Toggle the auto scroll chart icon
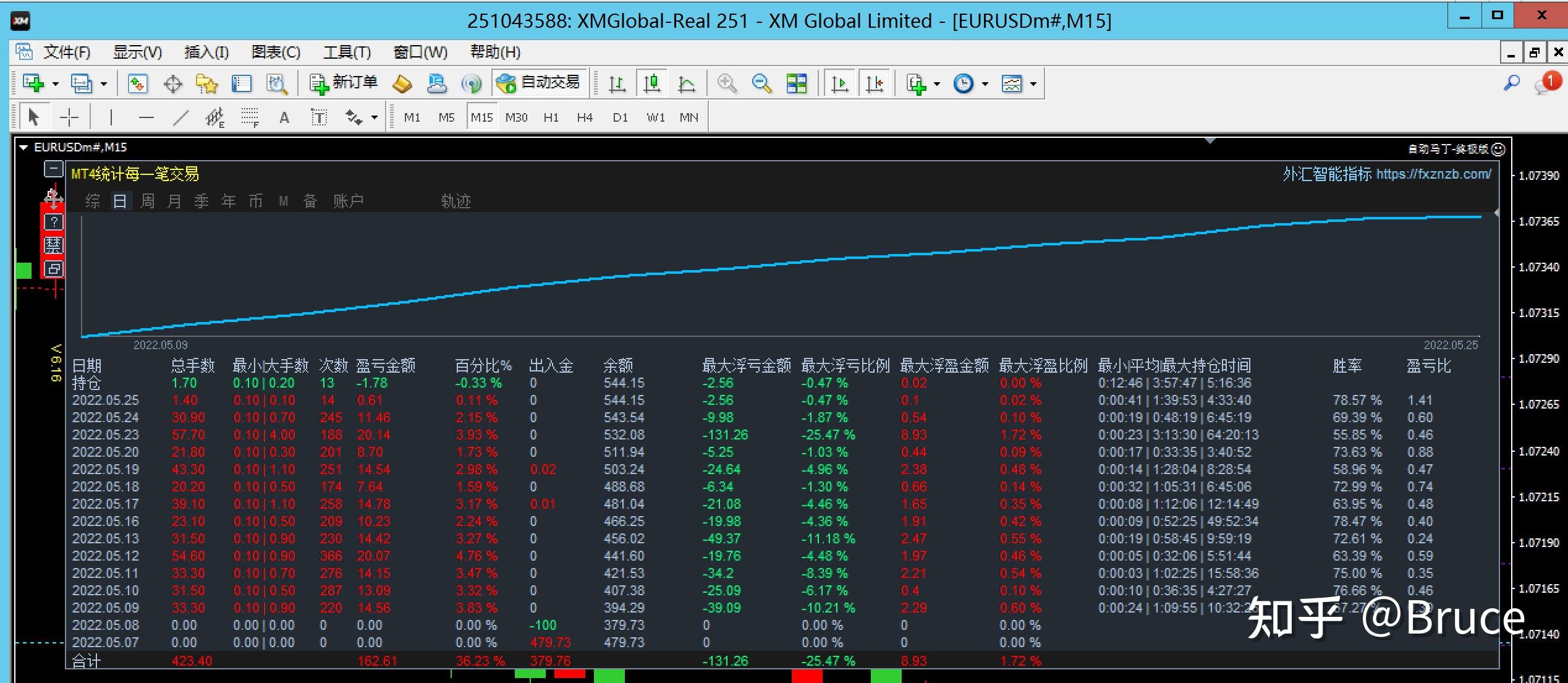The image size is (1568, 683). (839, 83)
